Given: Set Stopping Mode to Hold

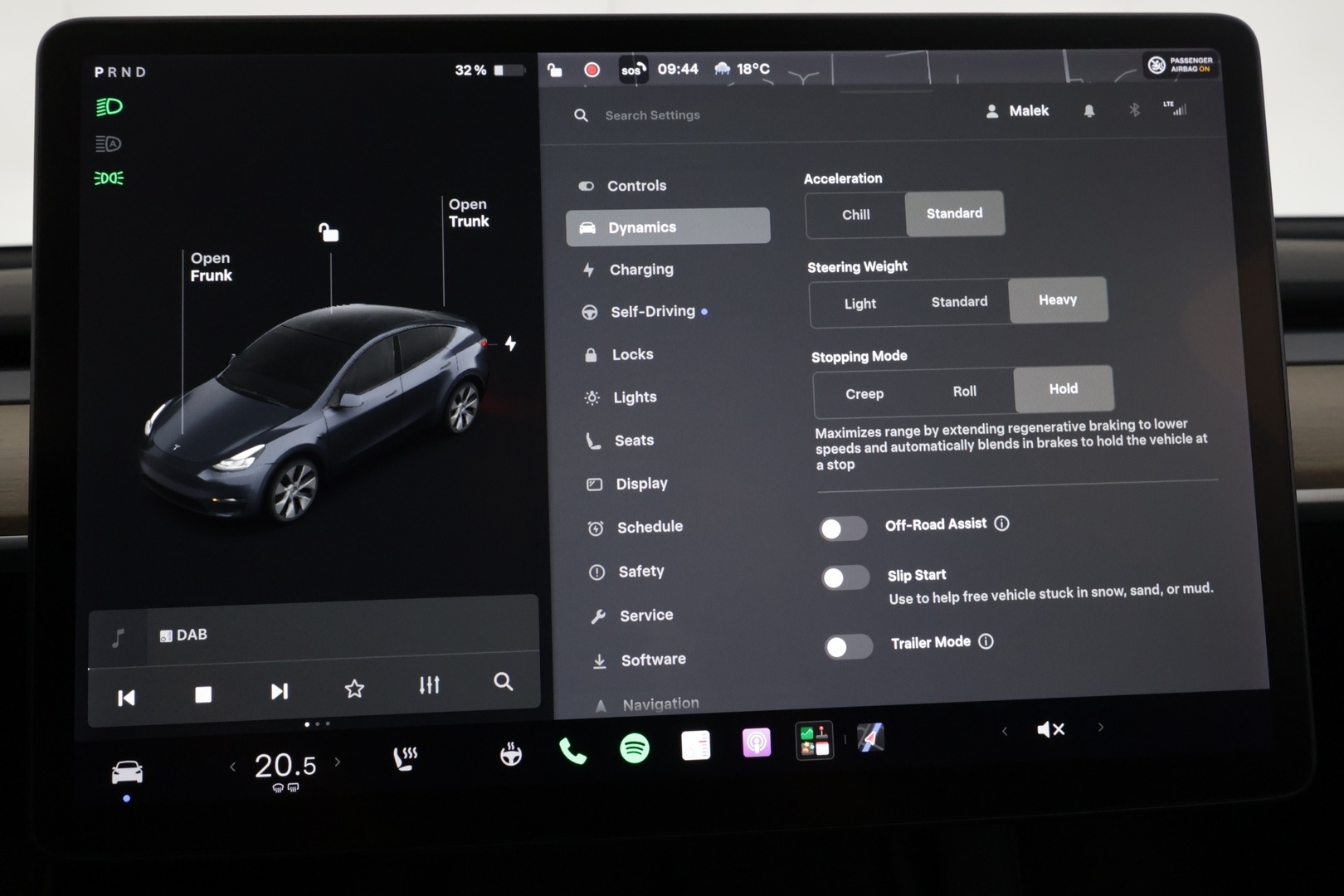Looking at the screenshot, I should (1064, 388).
